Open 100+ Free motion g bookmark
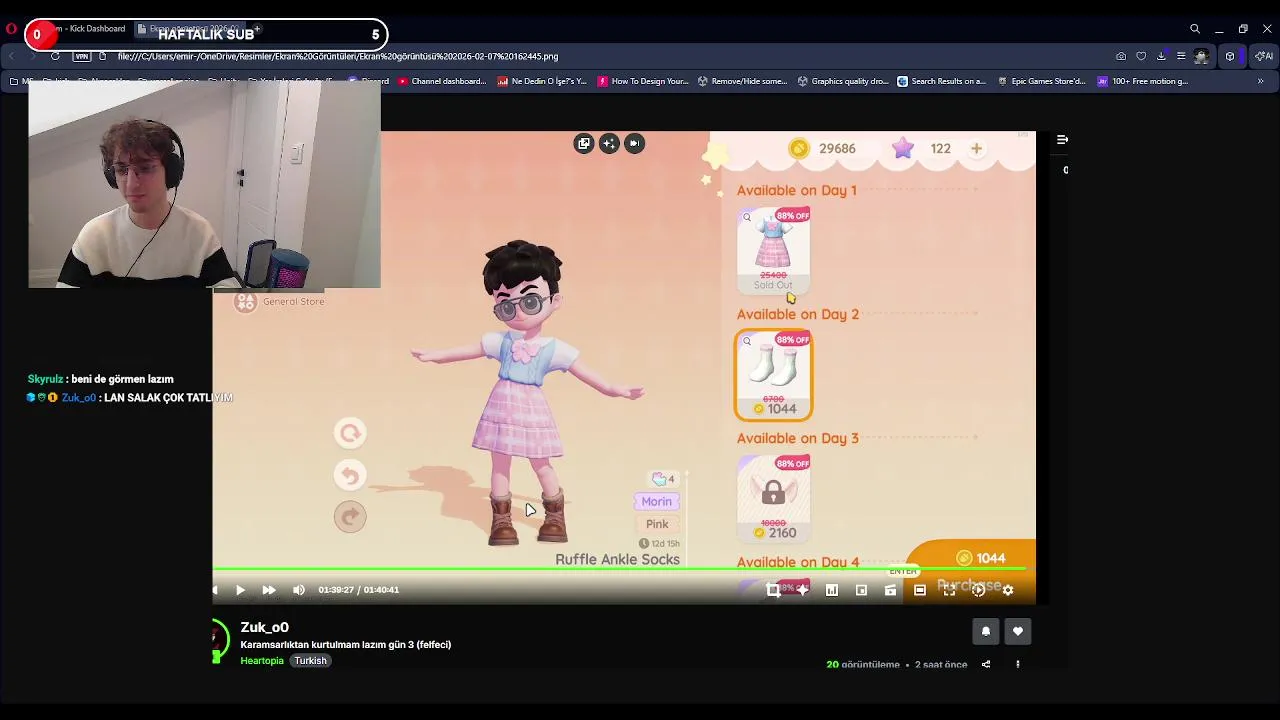 tap(1142, 81)
